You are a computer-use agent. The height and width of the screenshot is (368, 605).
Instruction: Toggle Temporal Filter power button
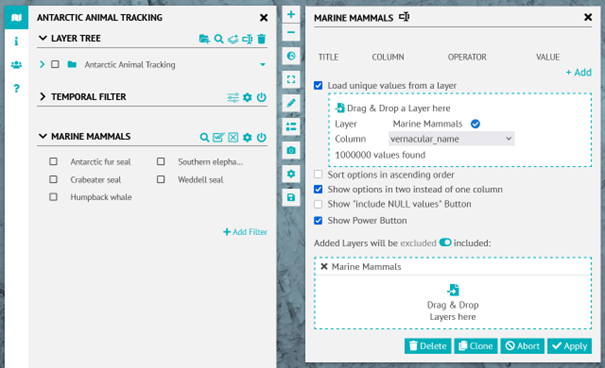[262, 97]
